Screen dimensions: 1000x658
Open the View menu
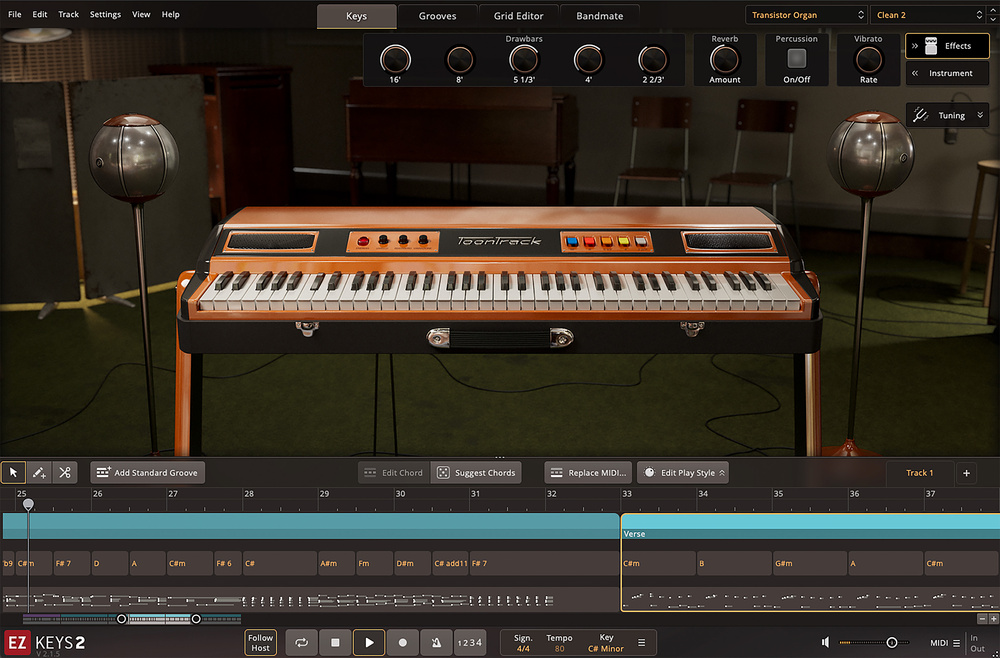(141, 14)
